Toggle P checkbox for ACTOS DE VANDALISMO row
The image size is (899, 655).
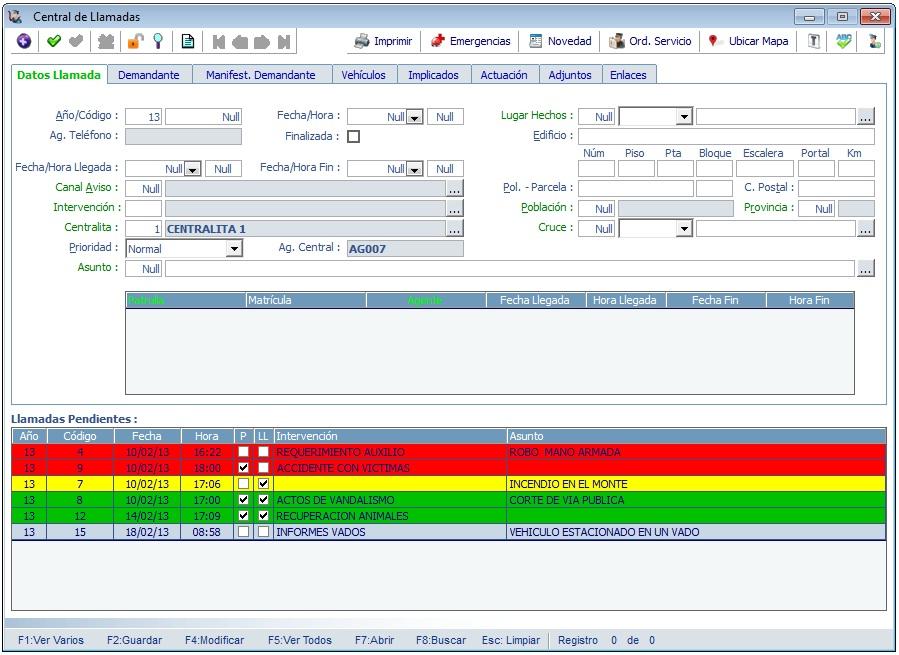click(x=244, y=500)
